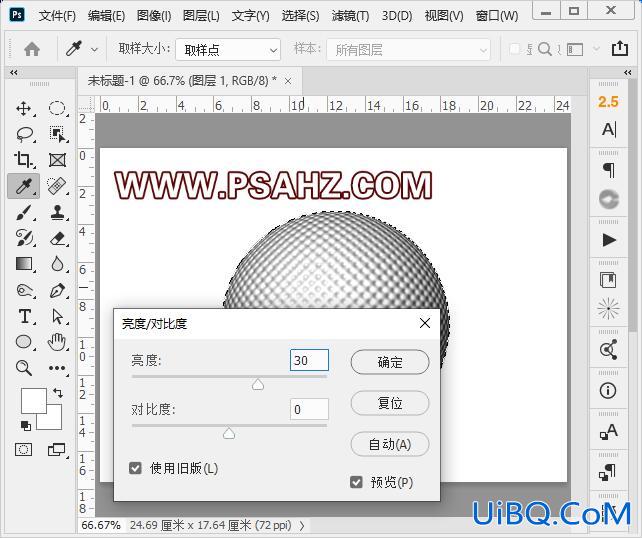Open the Share icon in options bar
The width and height of the screenshot is (642, 538).
620,49
